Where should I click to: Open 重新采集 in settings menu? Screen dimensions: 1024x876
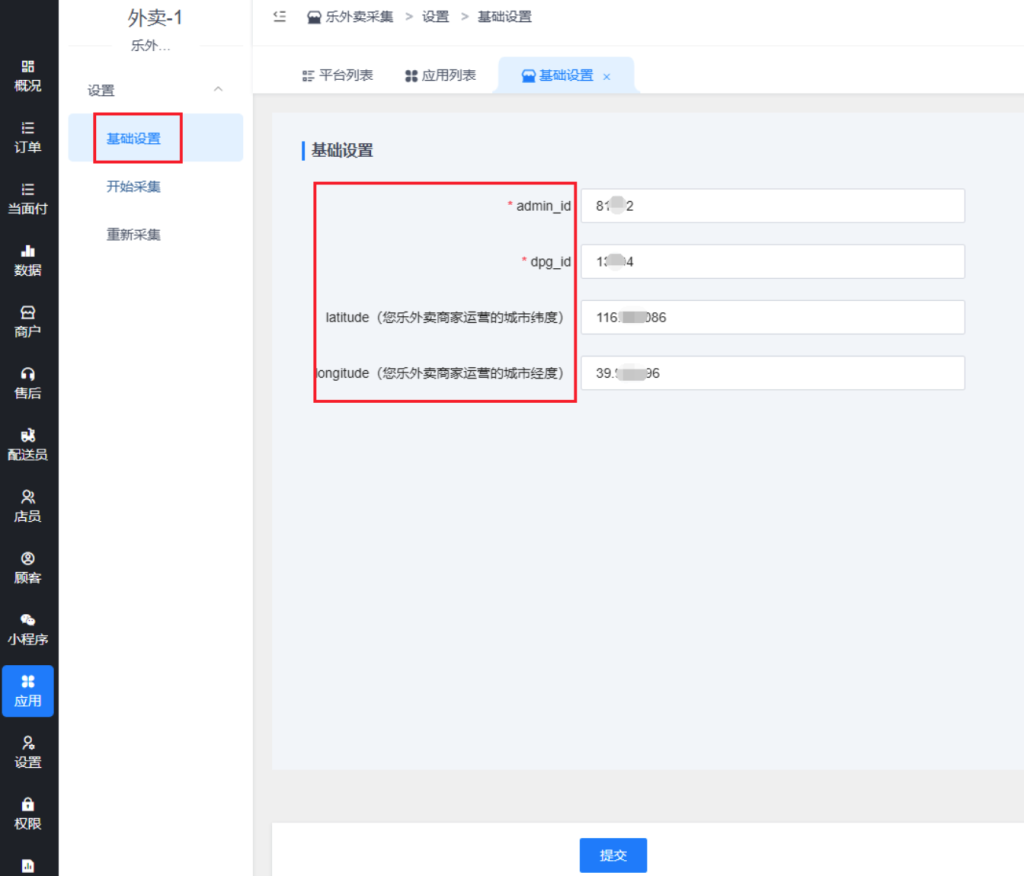[x=134, y=235]
